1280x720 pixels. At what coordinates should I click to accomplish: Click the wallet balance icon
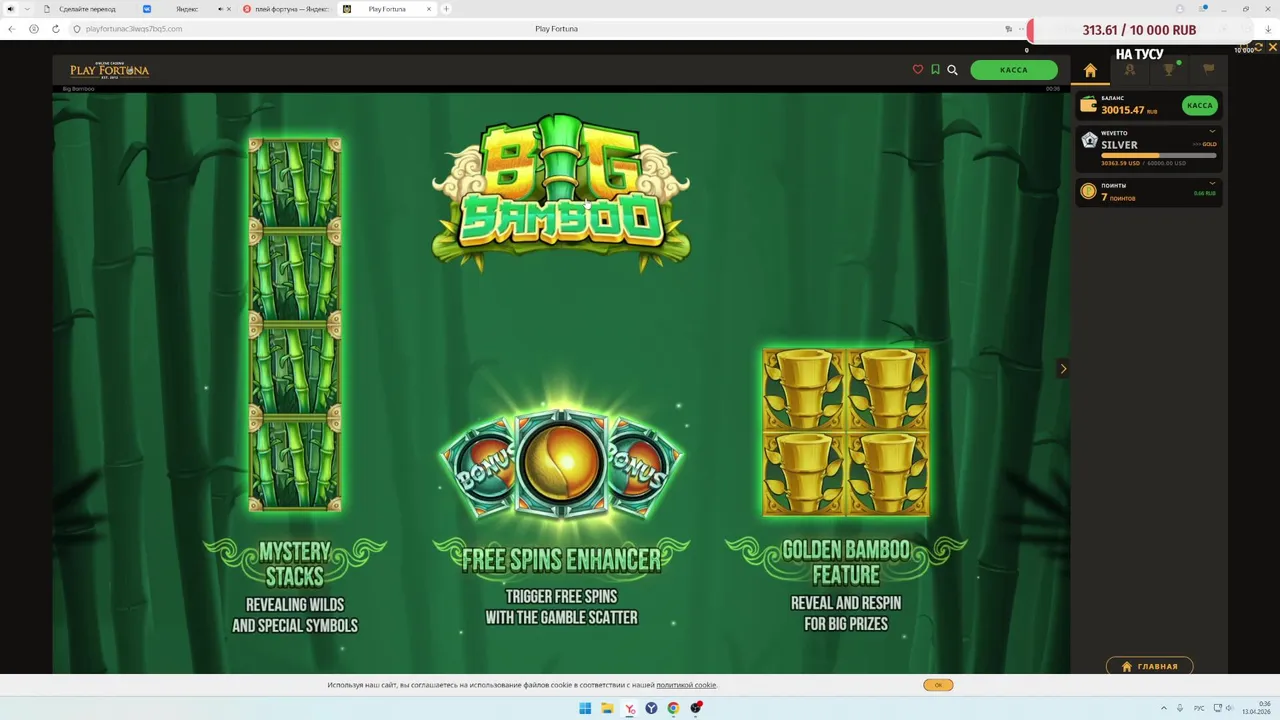pyautogui.click(x=1089, y=105)
